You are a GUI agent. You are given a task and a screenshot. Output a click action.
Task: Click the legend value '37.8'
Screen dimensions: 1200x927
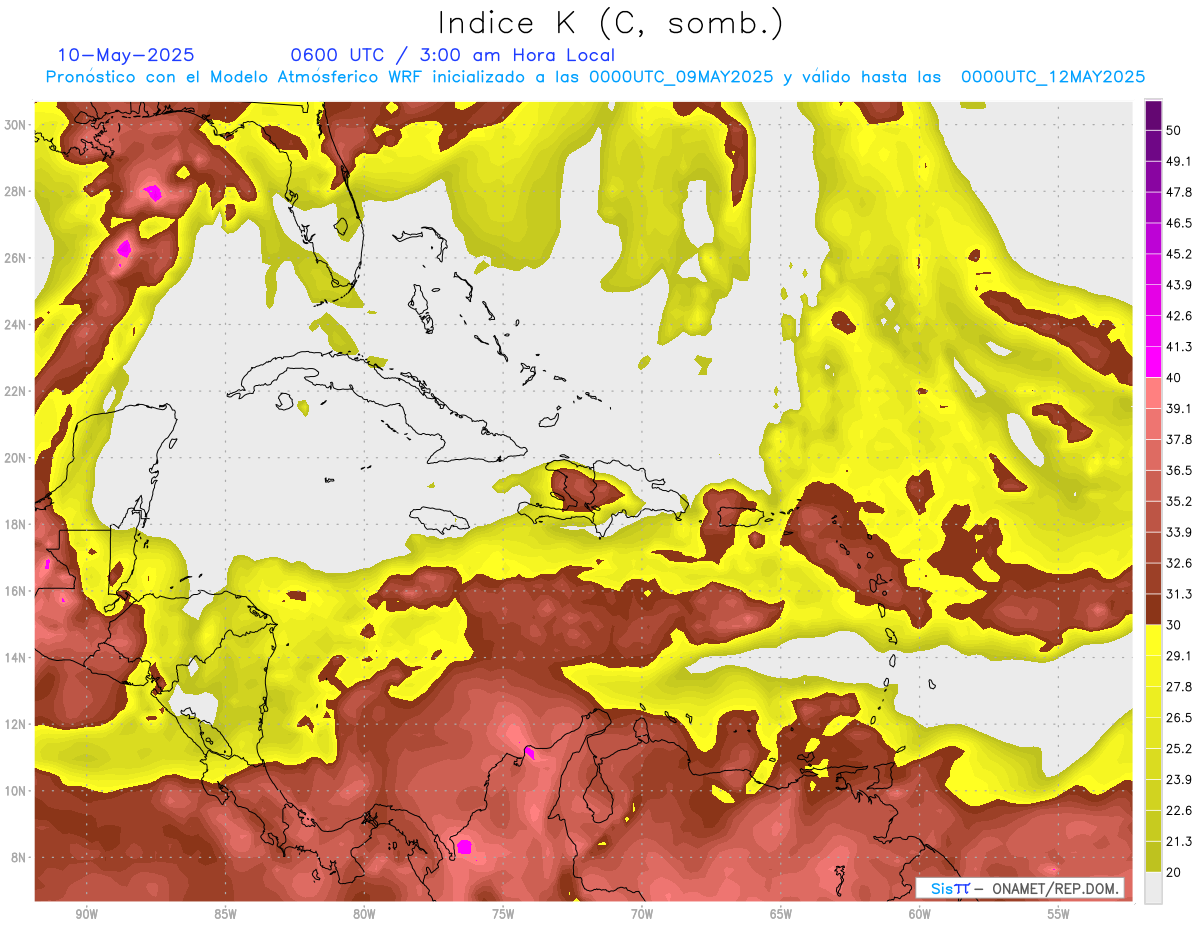[x=1179, y=439]
